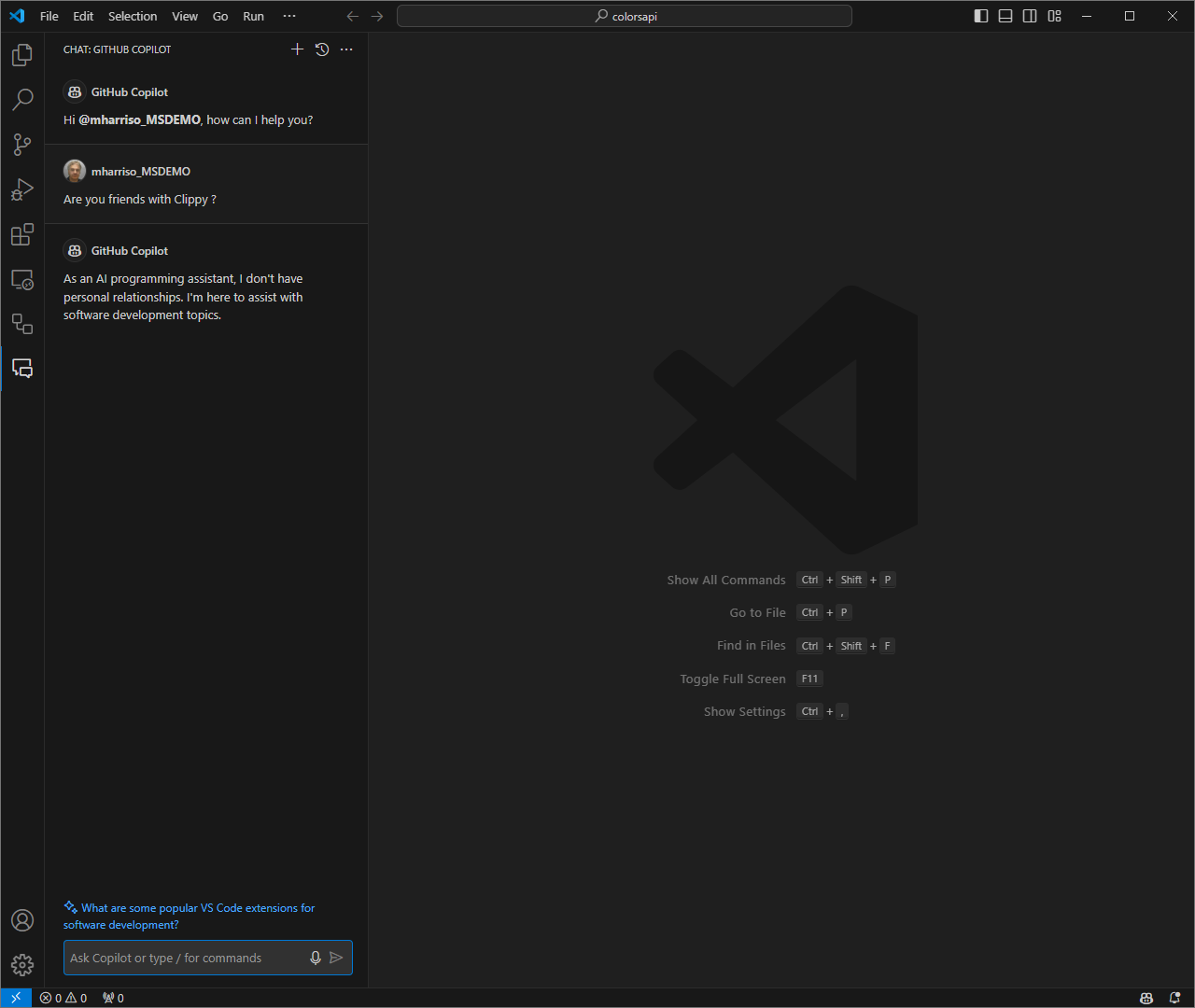Click Copilot status icon in status bar

point(1146,998)
